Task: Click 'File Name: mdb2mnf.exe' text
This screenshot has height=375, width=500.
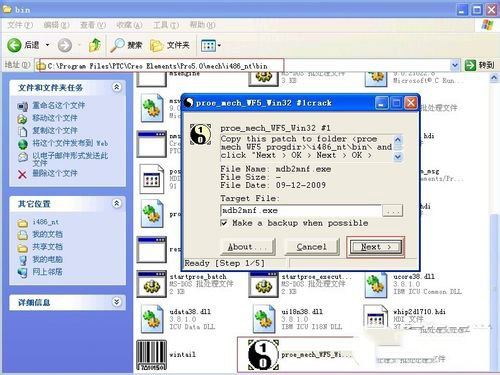Action: point(276,169)
